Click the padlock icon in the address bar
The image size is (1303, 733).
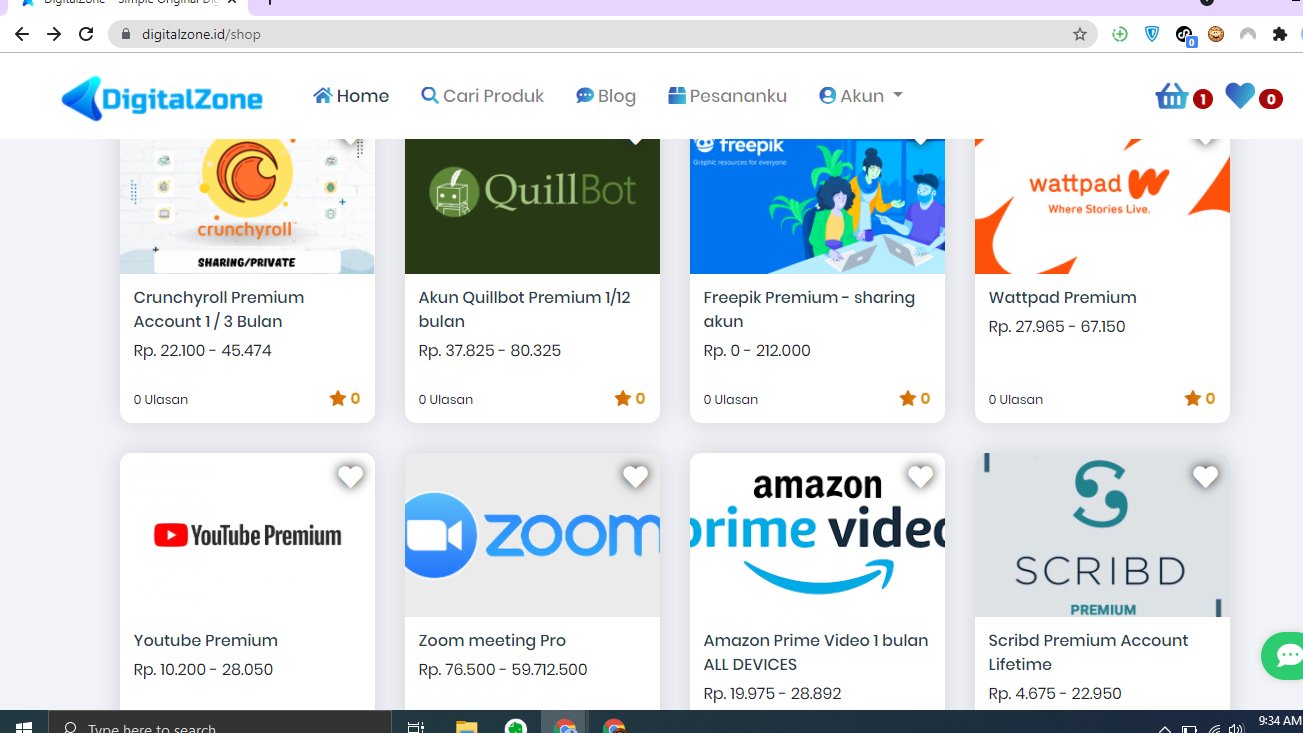tap(126, 33)
